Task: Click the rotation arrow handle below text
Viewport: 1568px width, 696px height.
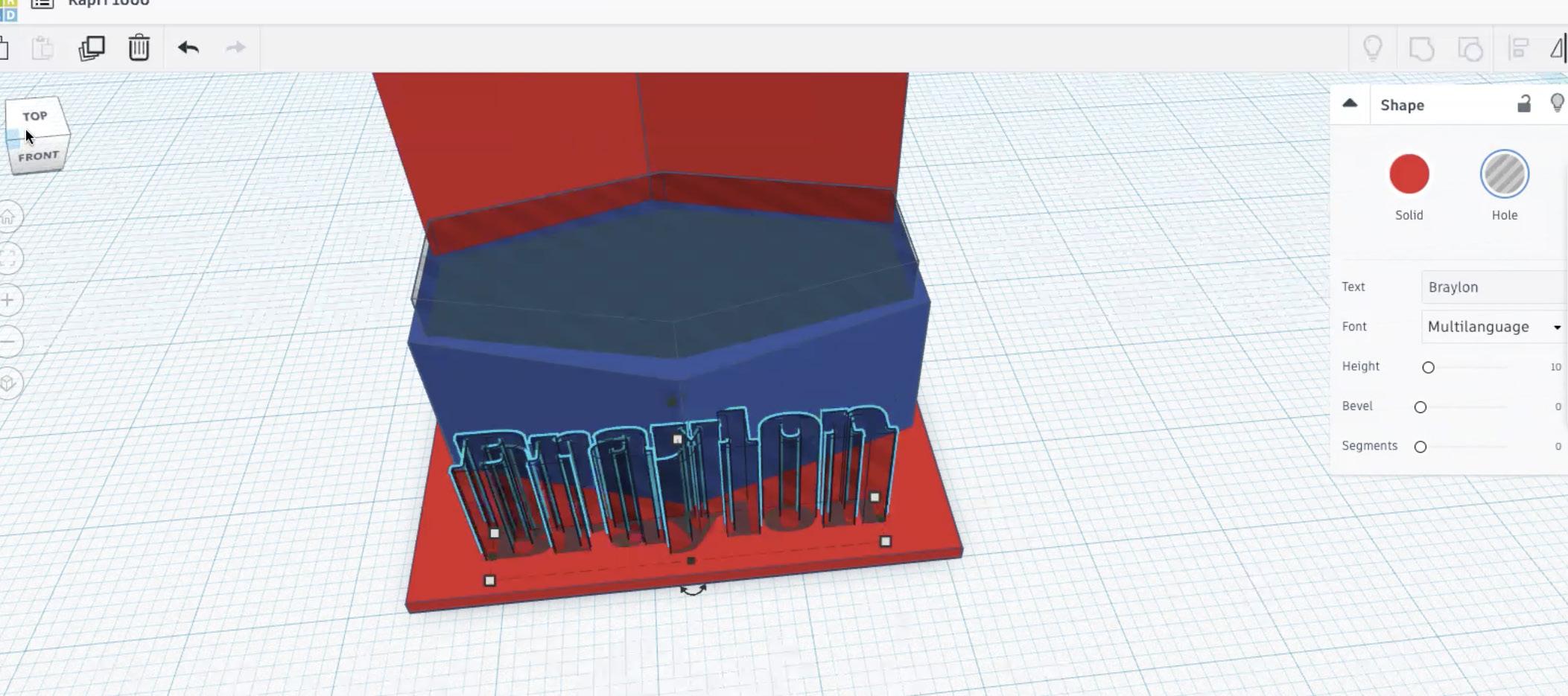Action: coord(693,590)
